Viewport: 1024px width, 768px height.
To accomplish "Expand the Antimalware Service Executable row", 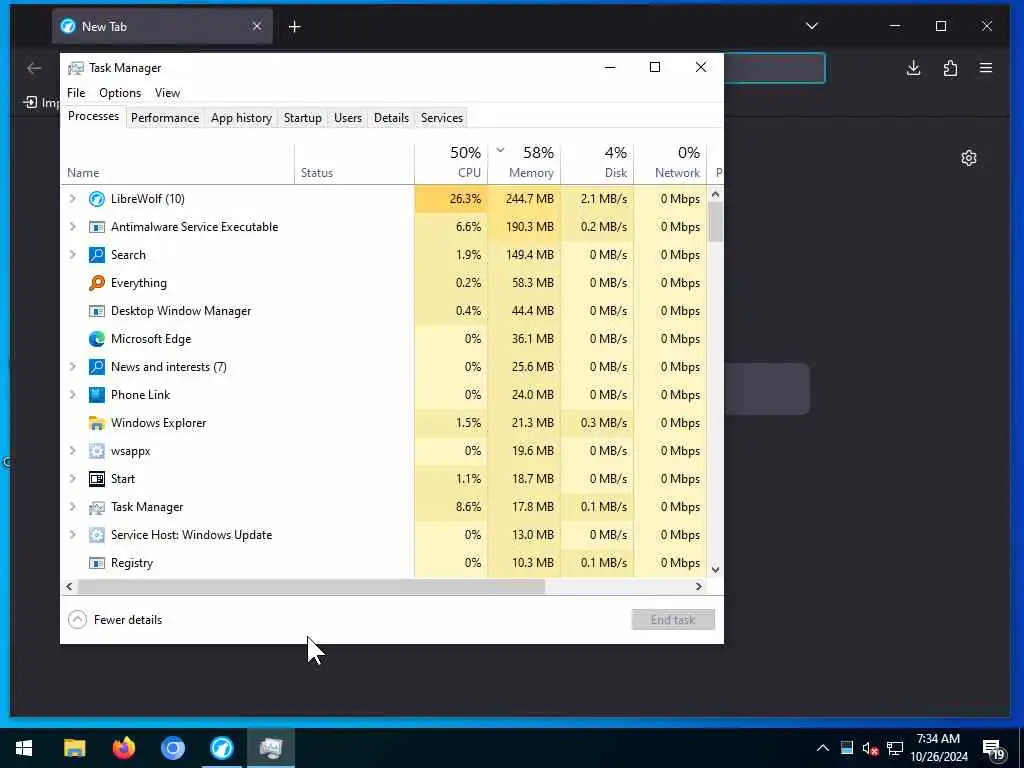I will pos(72,227).
